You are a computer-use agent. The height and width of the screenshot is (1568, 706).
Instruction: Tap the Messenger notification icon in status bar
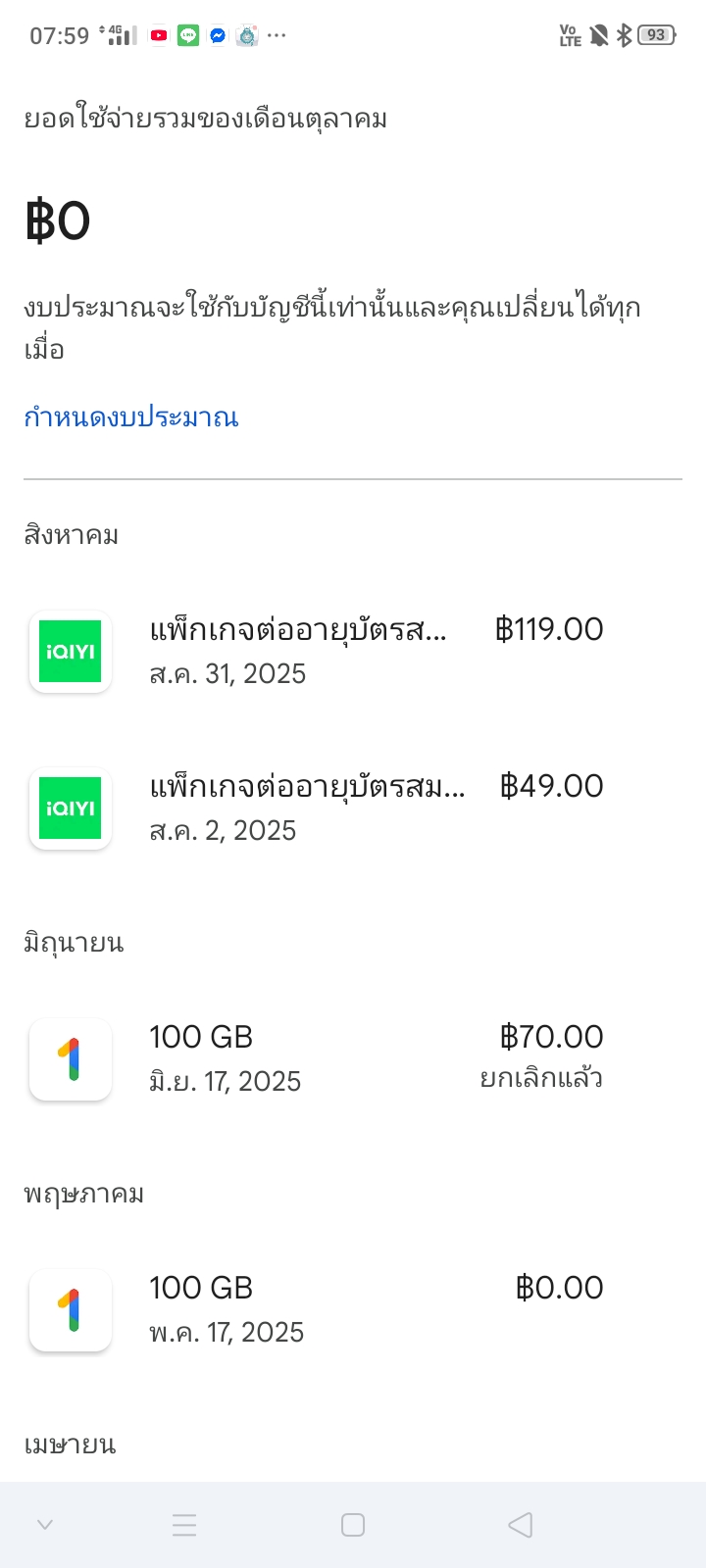[x=218, y=36]
